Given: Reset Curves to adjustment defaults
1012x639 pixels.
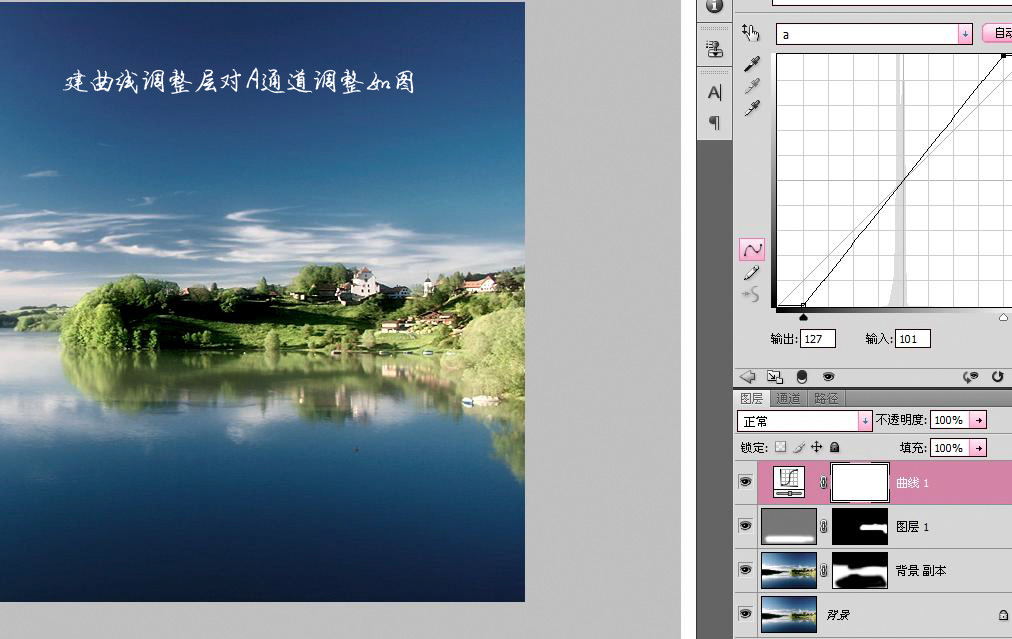Looking at the screenshot, I should click(x=998, y=376).
